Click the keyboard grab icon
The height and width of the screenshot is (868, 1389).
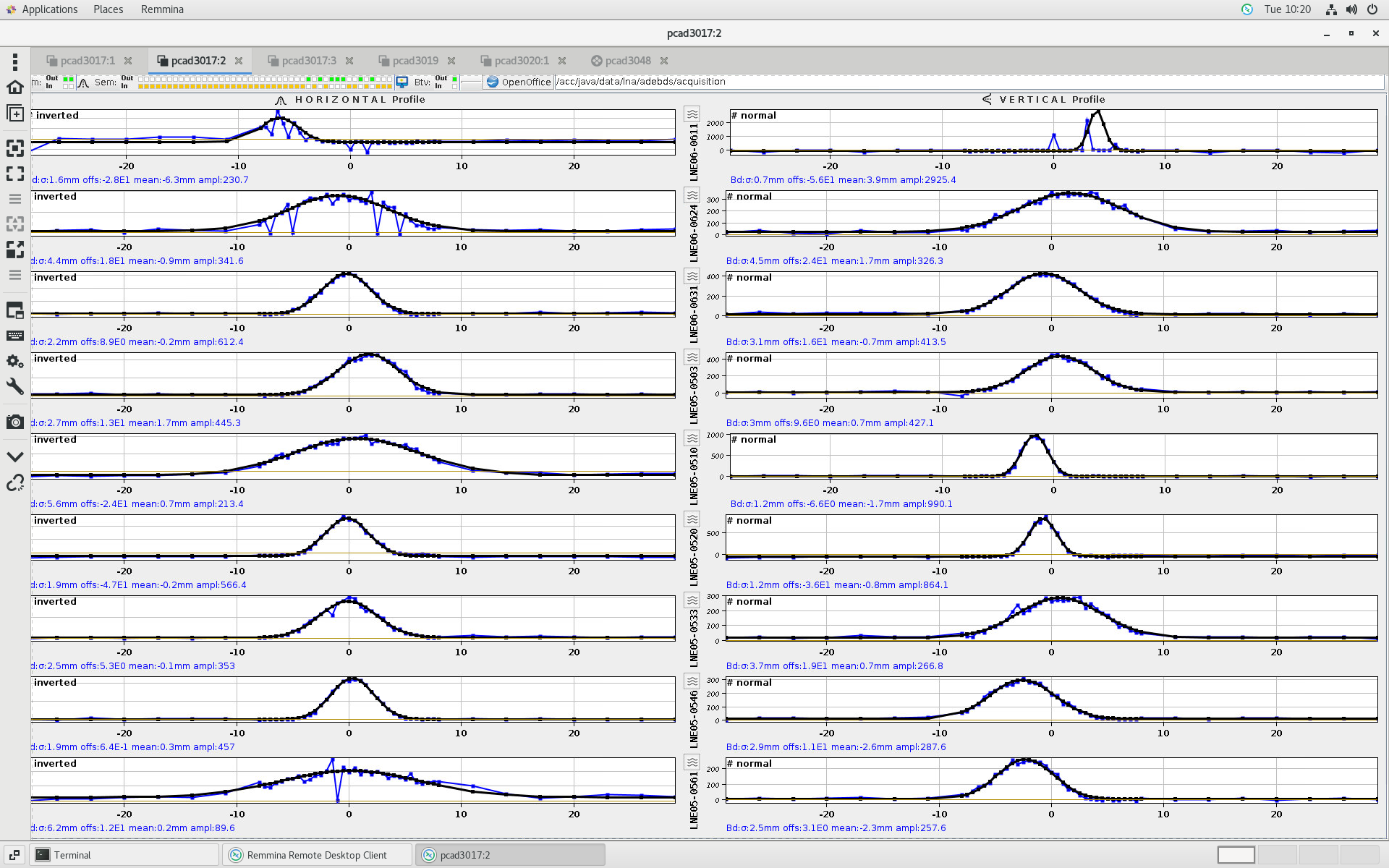(14, 336)
